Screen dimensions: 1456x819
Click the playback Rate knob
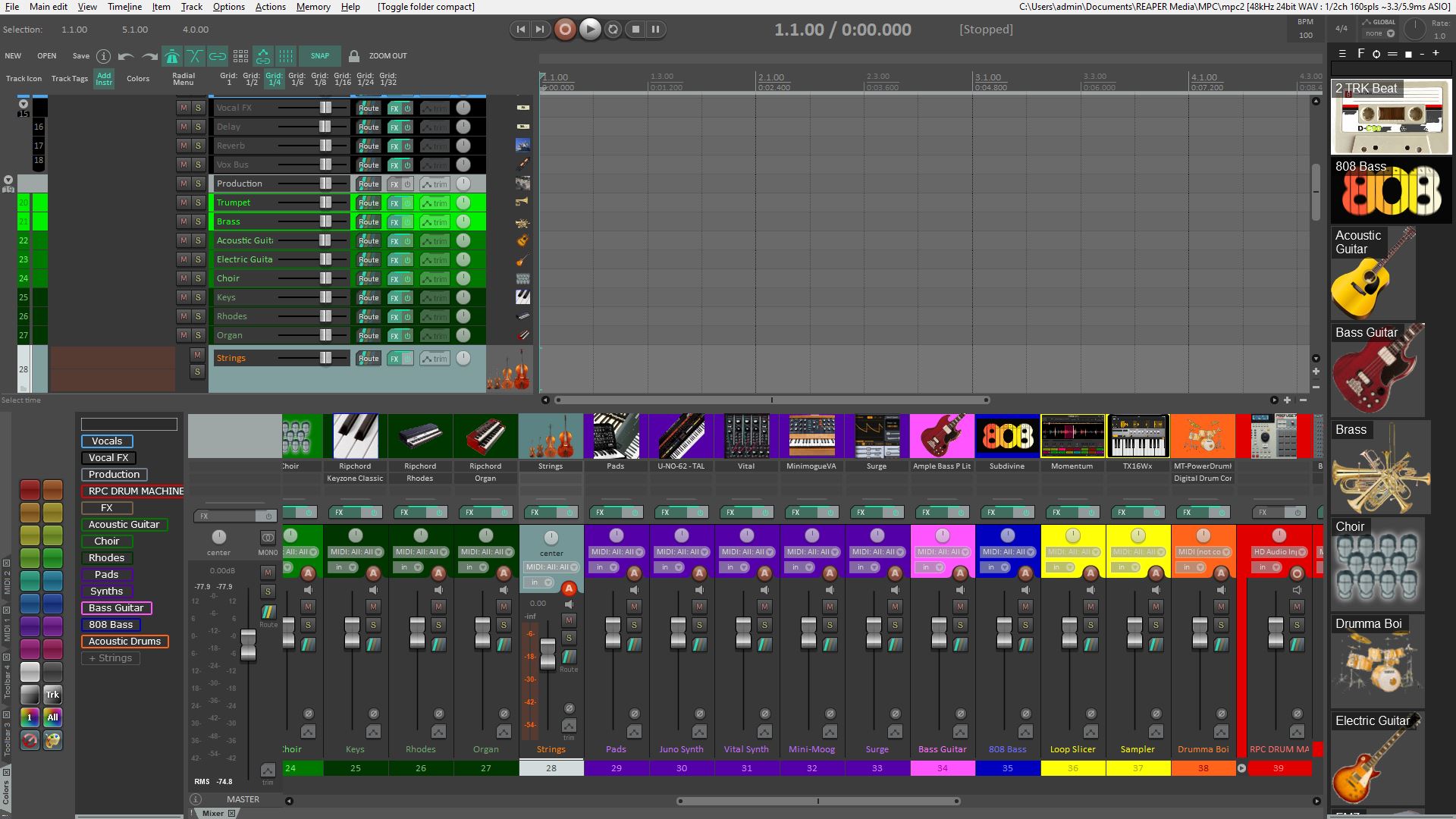pos(1414,30)
